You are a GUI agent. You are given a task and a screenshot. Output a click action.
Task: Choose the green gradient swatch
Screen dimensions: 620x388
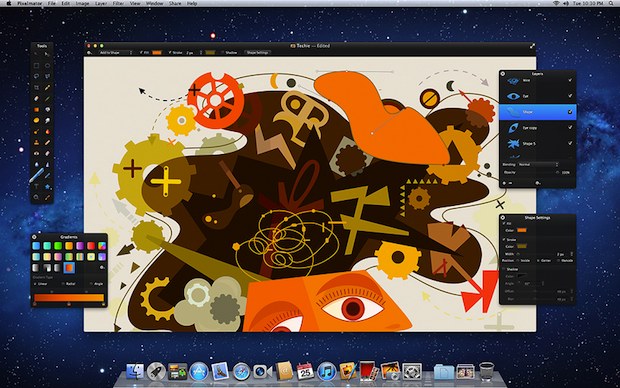pyautogui.click(x=58, y=246)
